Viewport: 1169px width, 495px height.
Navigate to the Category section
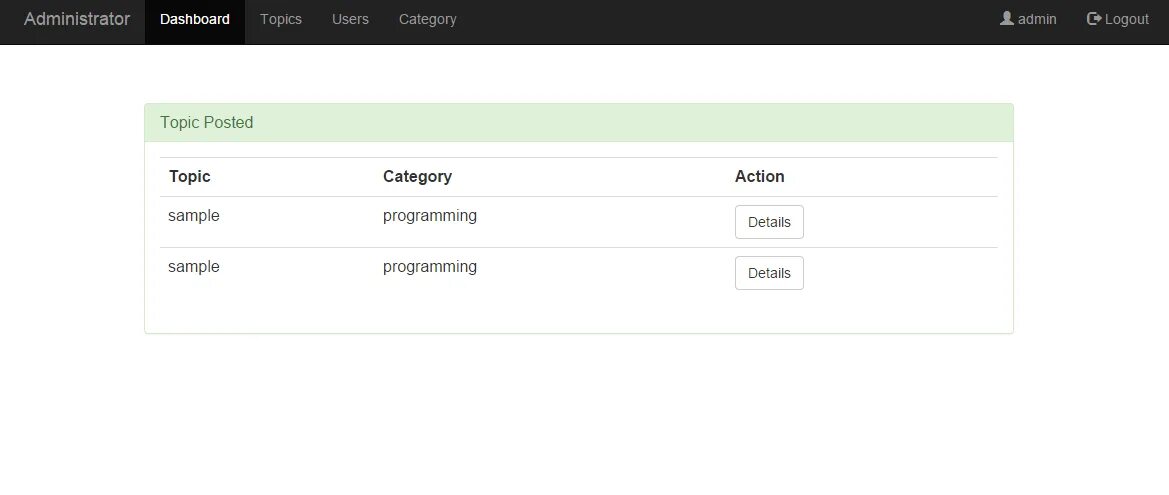click(427, 19)
